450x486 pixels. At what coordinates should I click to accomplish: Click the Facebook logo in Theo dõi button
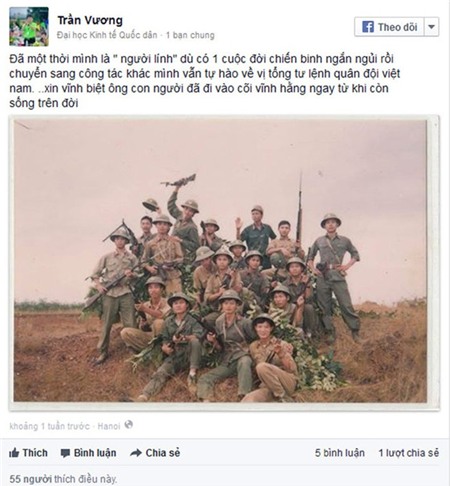click(368, 27)
